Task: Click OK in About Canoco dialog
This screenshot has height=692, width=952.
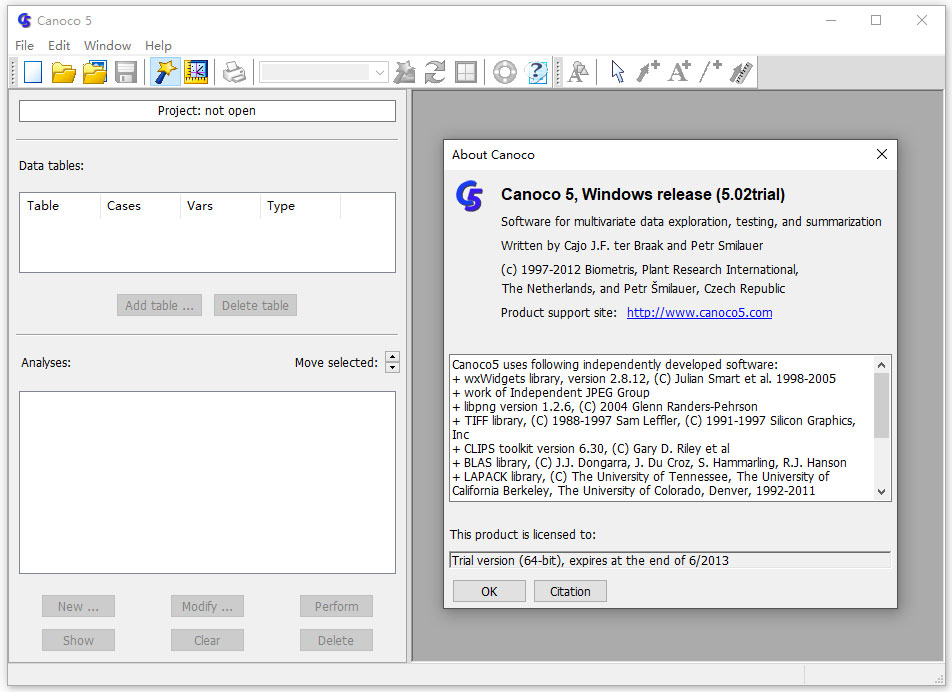Action: [489, 591]
